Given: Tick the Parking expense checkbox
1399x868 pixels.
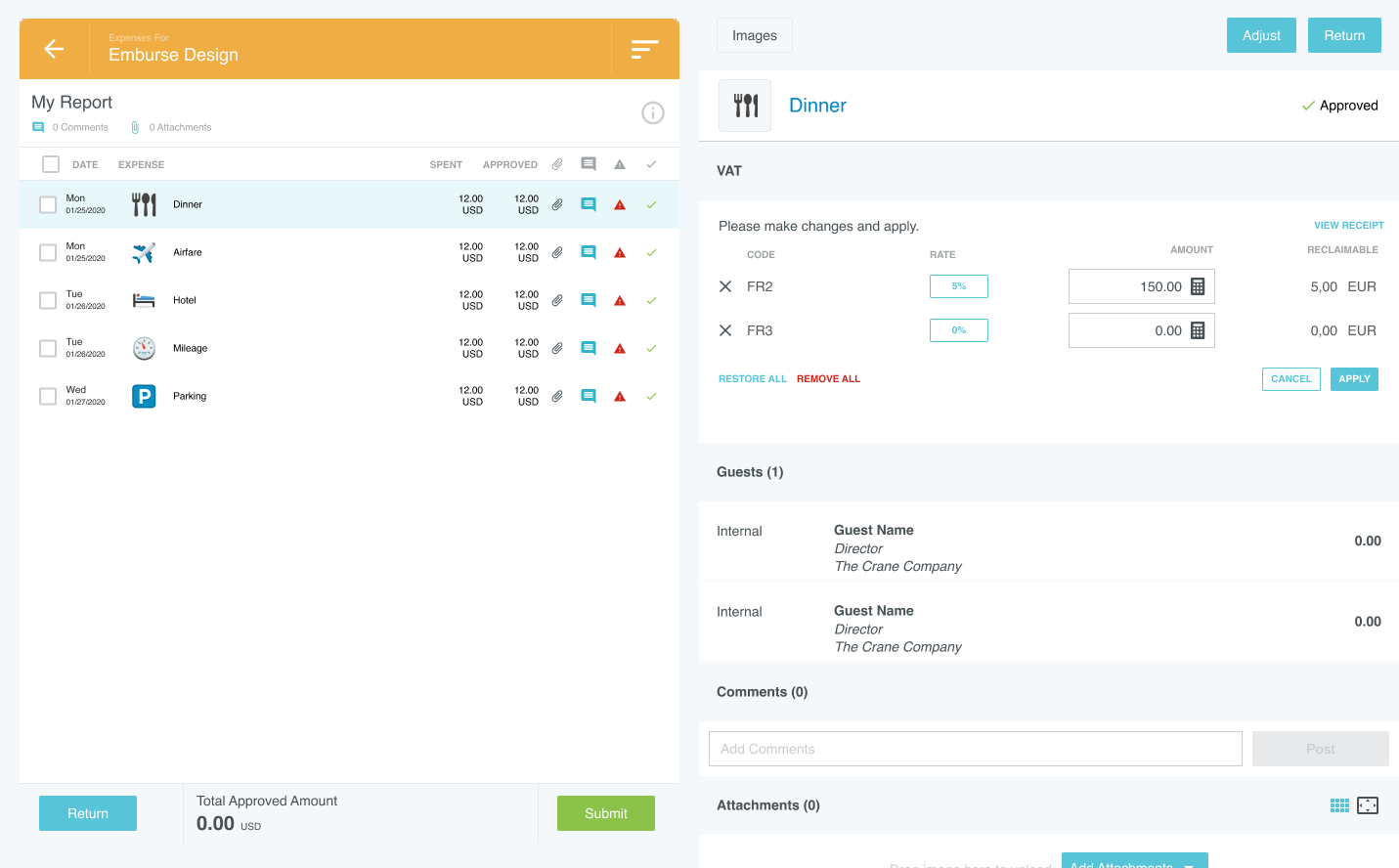Looking at the screenshot, I should 48,396.
